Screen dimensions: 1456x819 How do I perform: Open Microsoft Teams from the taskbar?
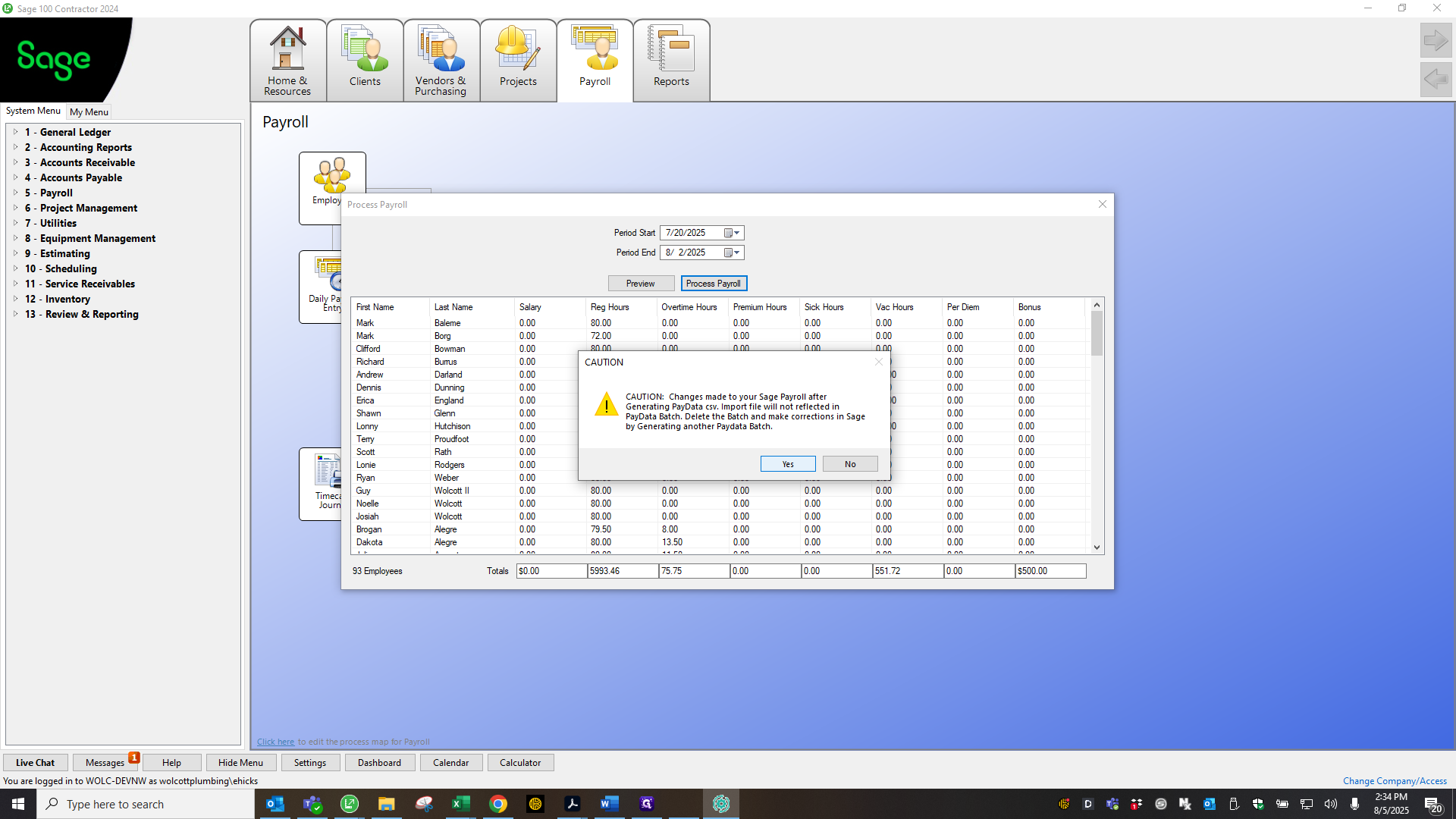pyautogui.click(x=312, y=804)
